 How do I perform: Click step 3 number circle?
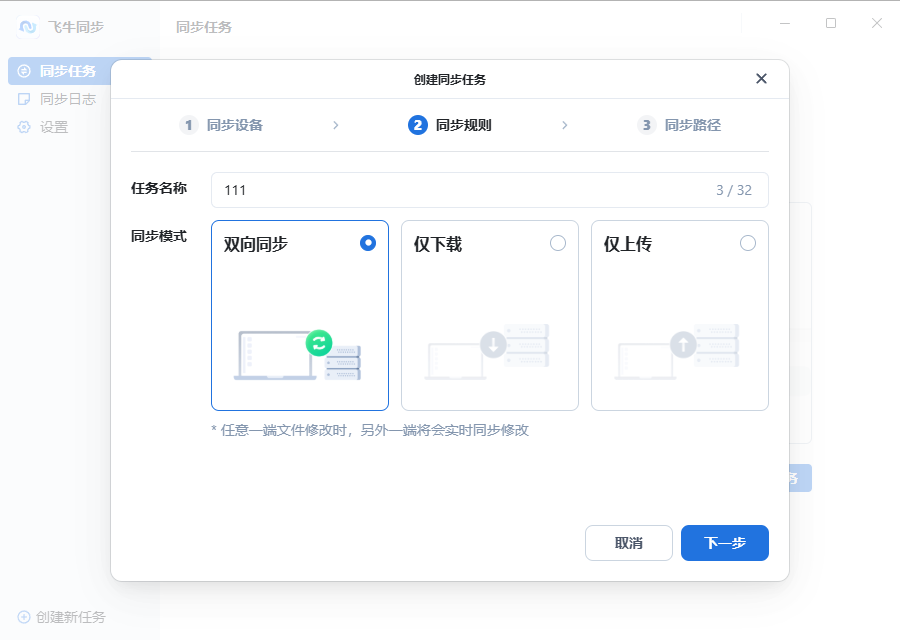coord(646,125)
